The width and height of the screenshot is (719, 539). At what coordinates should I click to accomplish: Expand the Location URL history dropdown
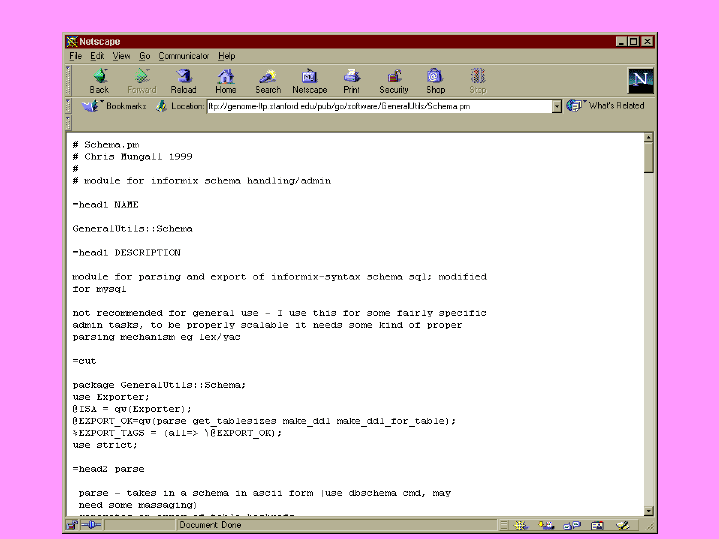[557, 106]
